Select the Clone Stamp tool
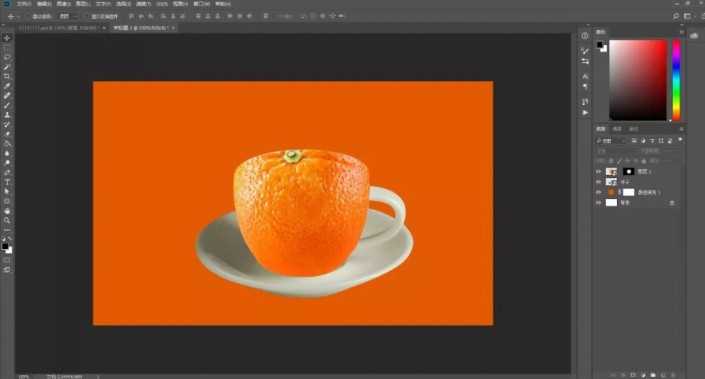 click(x=7, y=115)
